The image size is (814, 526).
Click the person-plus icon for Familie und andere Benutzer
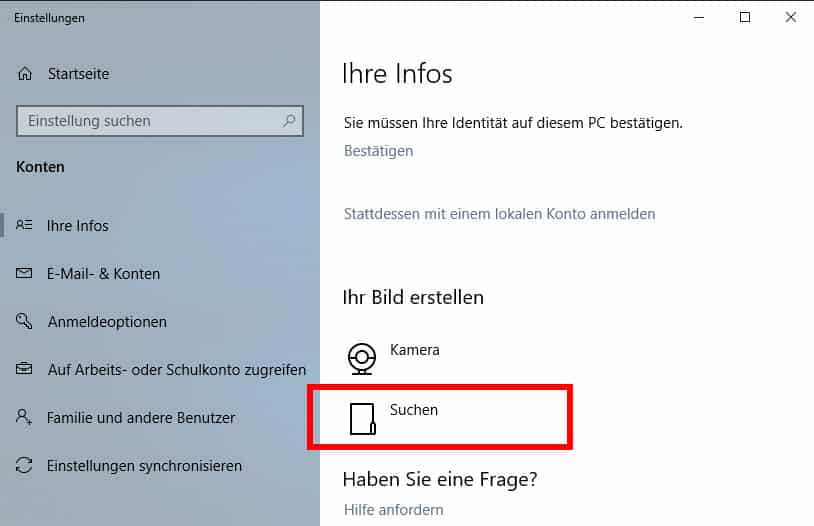click(x=24, y=417)
